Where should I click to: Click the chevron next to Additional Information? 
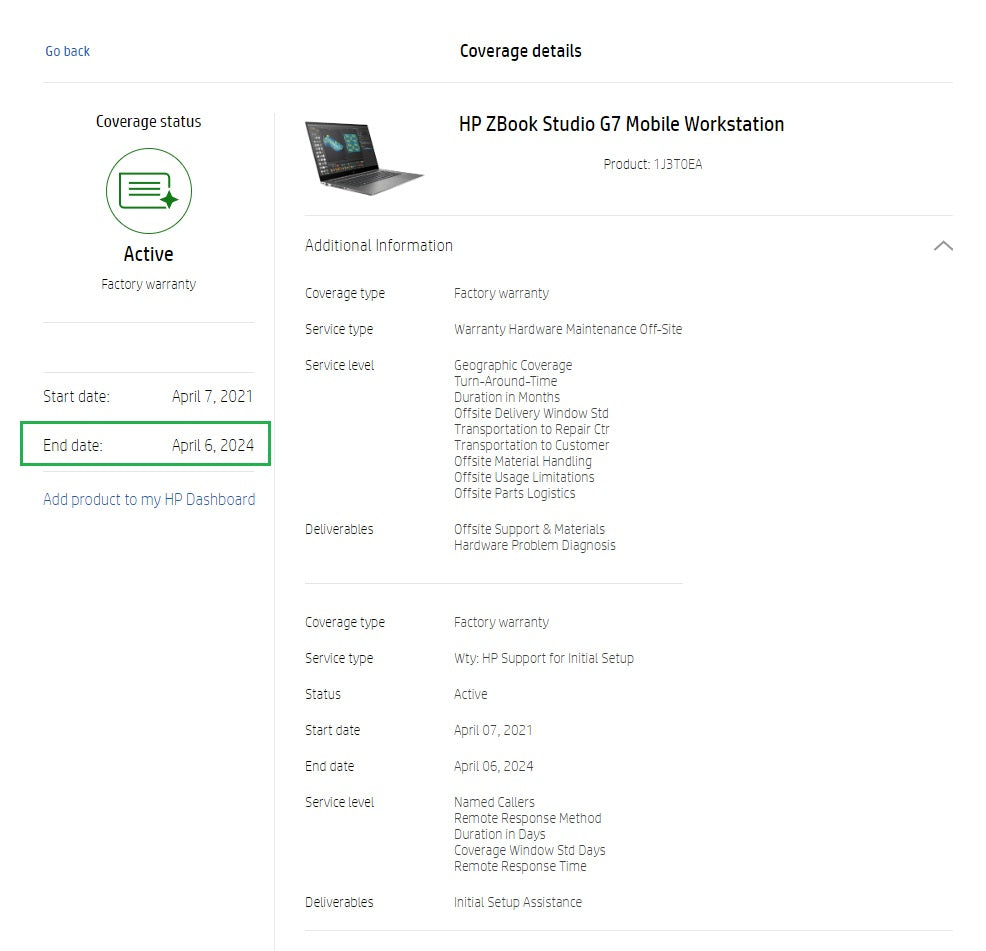point(941,245)
